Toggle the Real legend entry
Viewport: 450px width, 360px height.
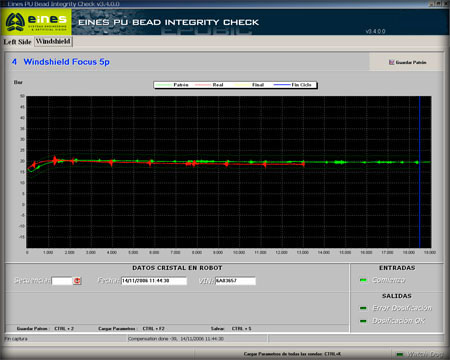(209, 85)
